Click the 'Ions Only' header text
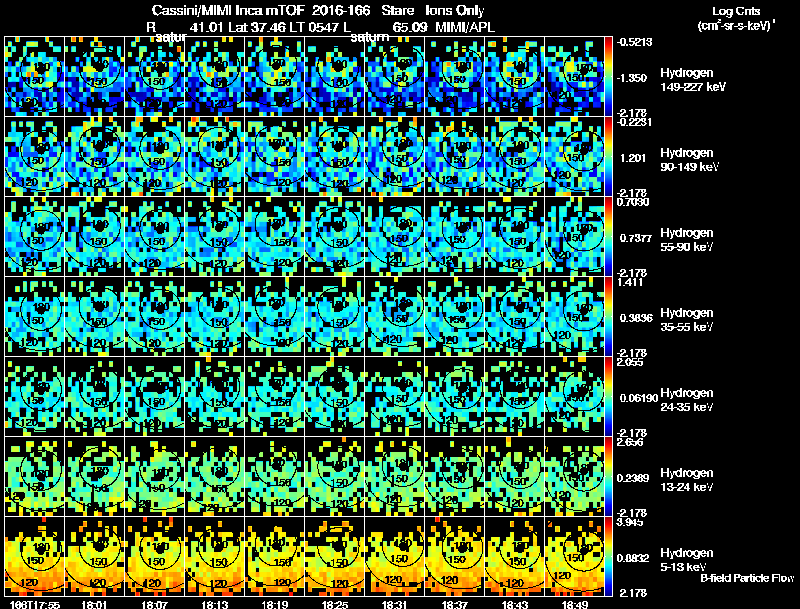Screen dimensions: 800x609 point(455,10)
